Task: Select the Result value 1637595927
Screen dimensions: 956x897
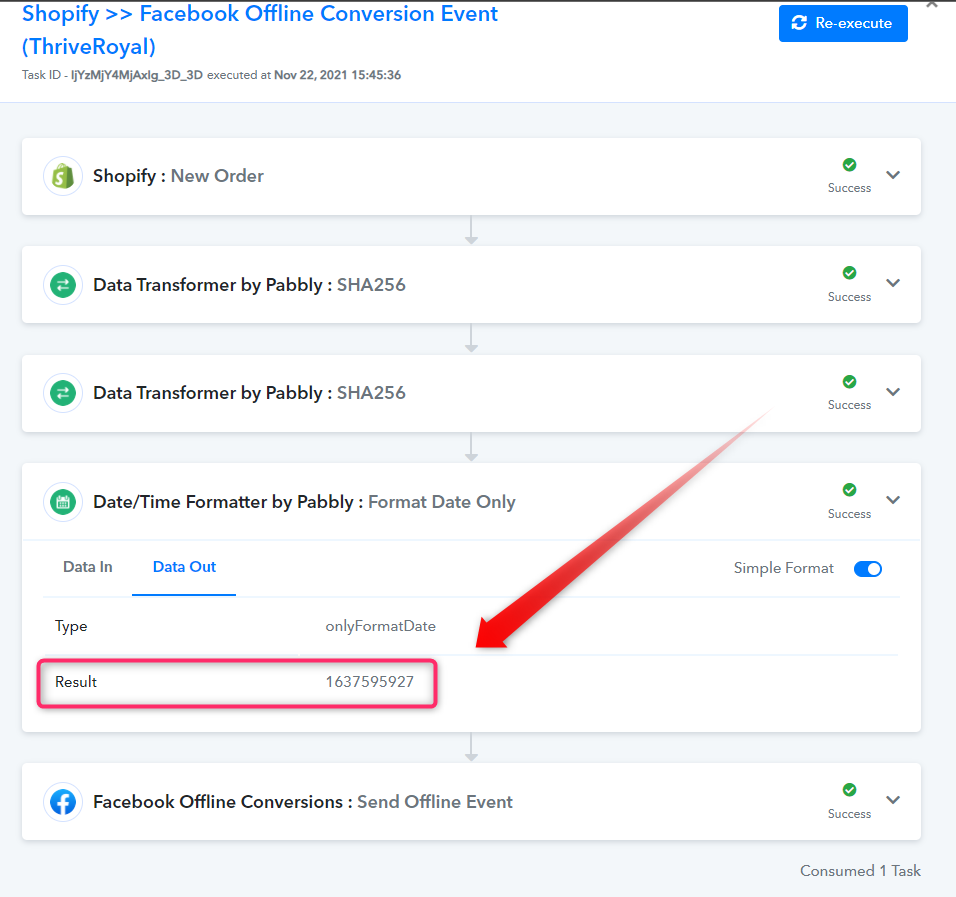Action: click(x=369, y=682)
